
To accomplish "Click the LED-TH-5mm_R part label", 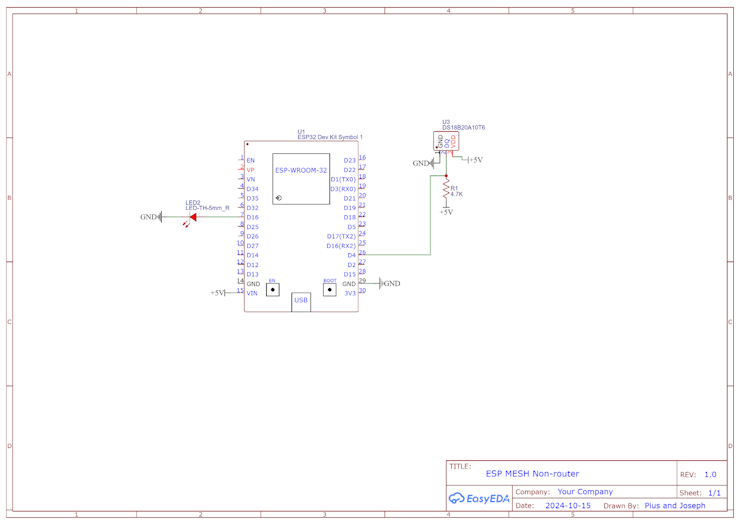I will (207, 208).
